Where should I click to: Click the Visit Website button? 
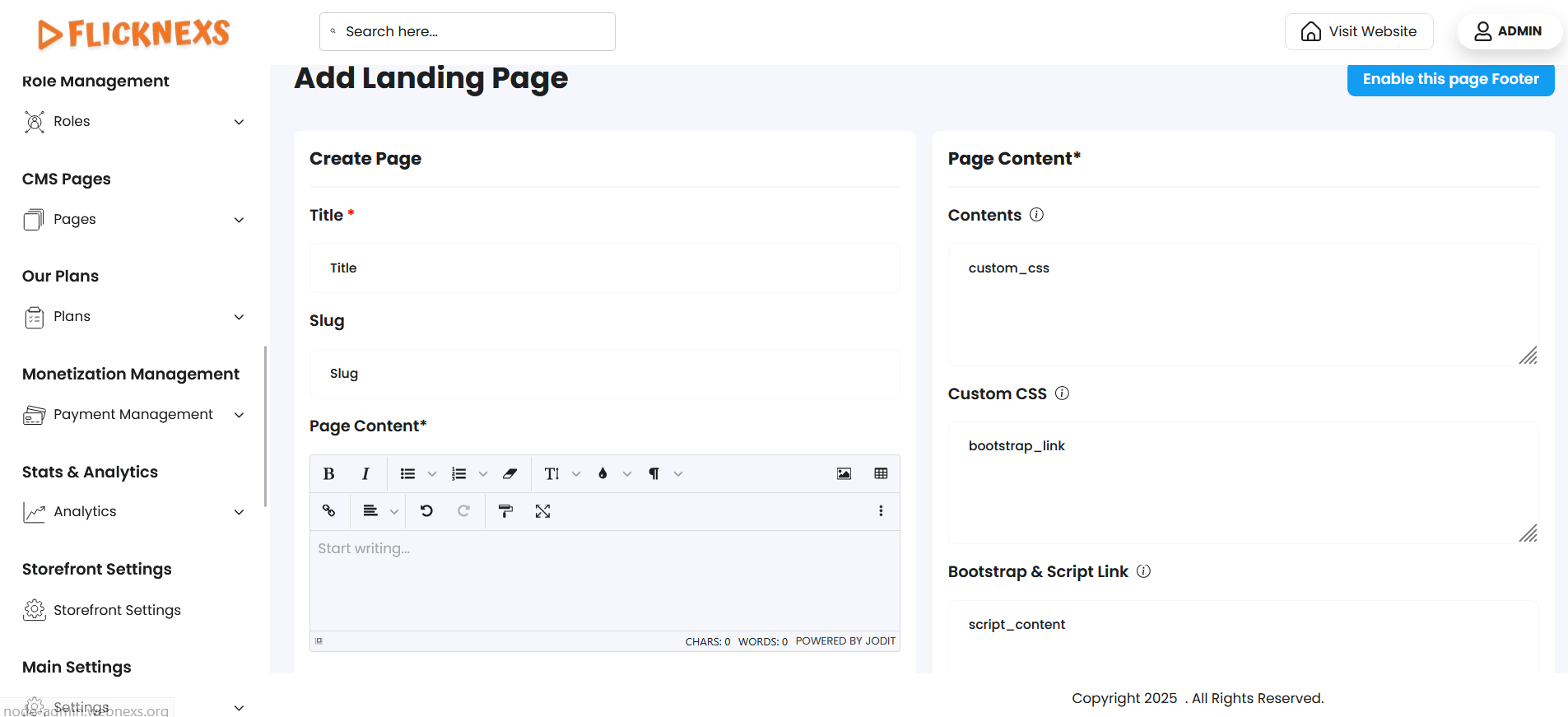click(1359, 31)
